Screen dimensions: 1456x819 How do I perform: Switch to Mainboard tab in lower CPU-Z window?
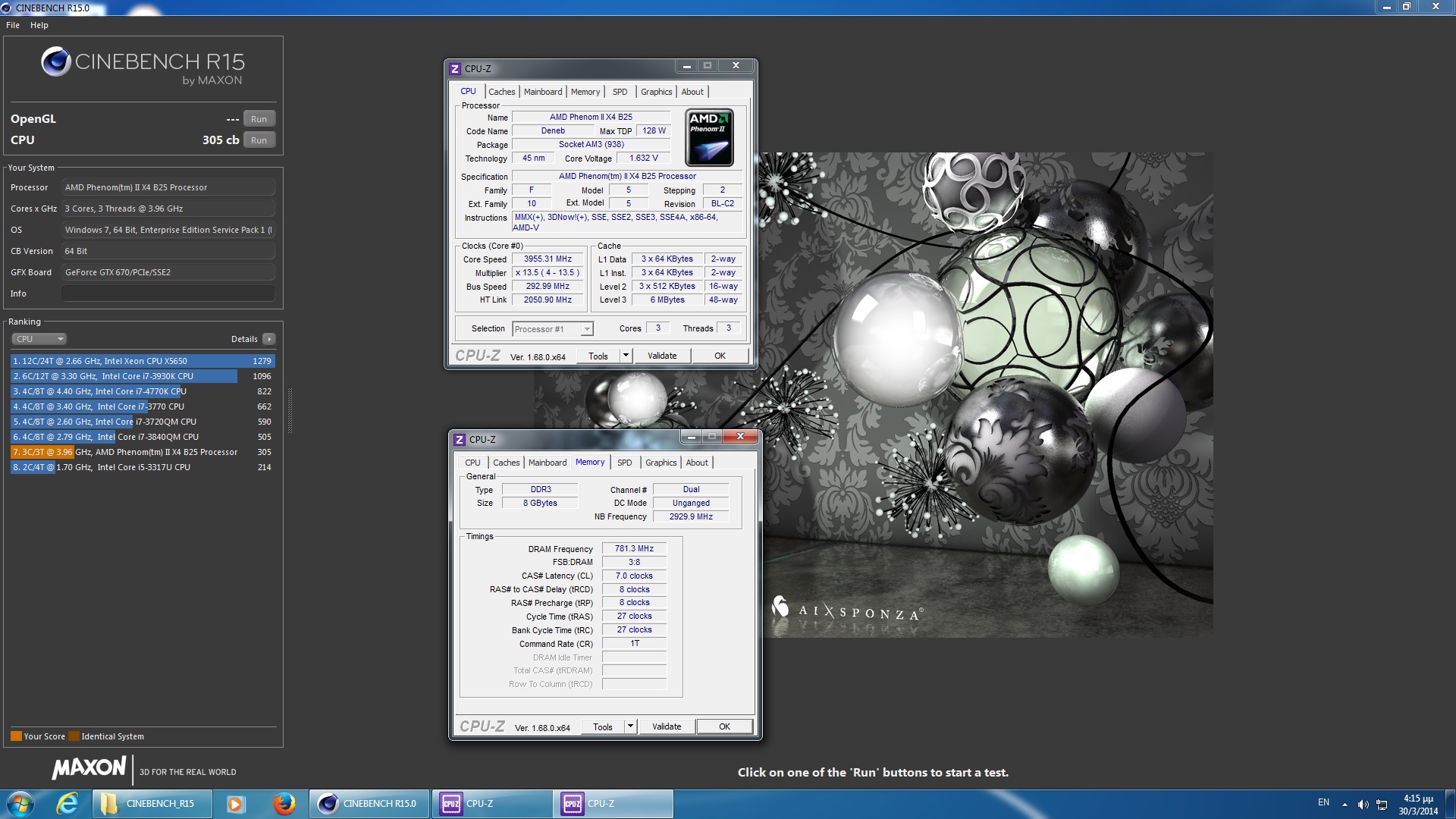(548, 463)
